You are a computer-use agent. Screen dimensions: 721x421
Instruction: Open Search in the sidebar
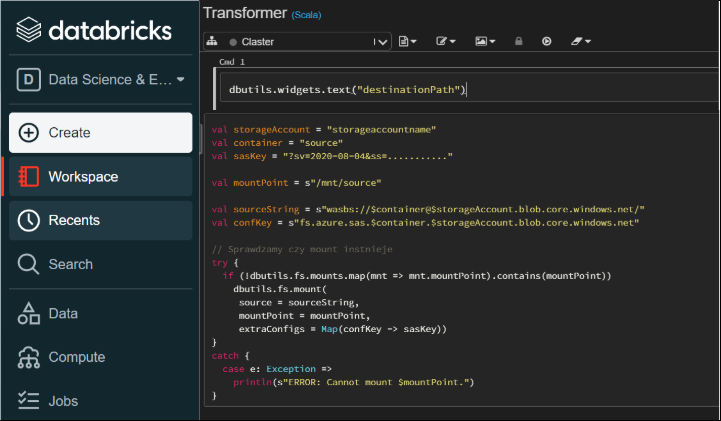[x=101, y=264]
